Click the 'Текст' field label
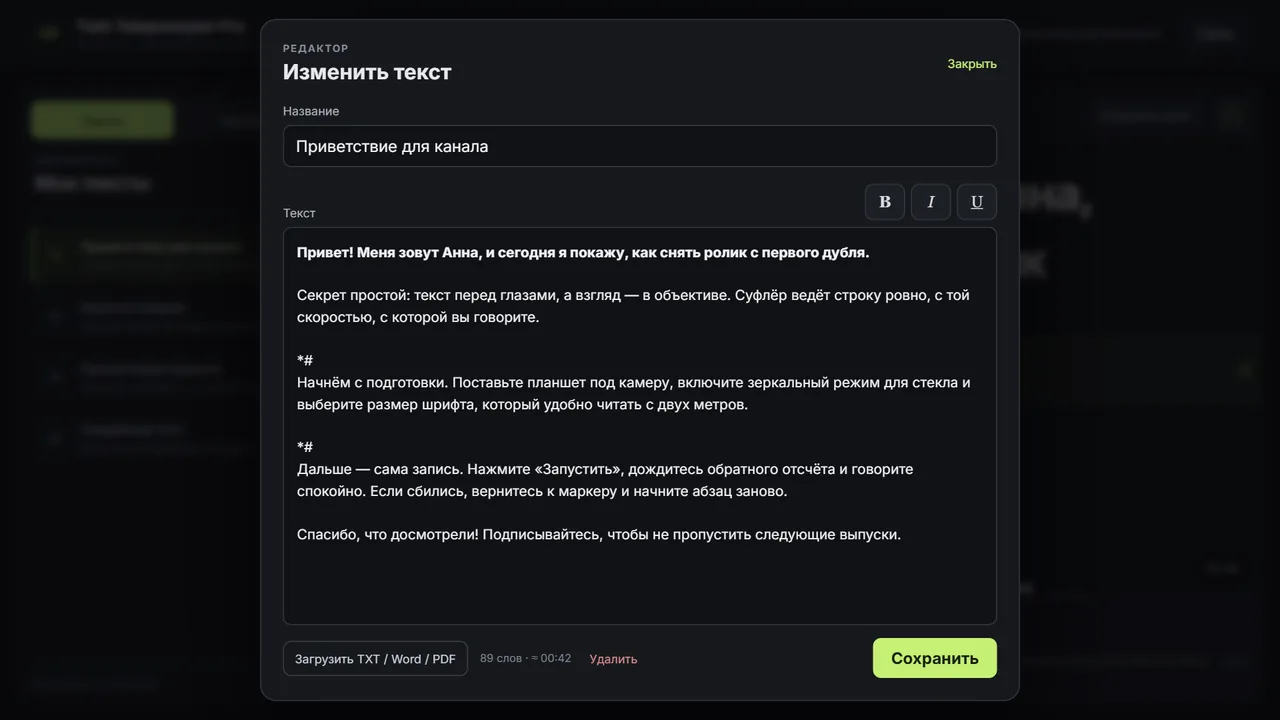 (x=299, y=213)
